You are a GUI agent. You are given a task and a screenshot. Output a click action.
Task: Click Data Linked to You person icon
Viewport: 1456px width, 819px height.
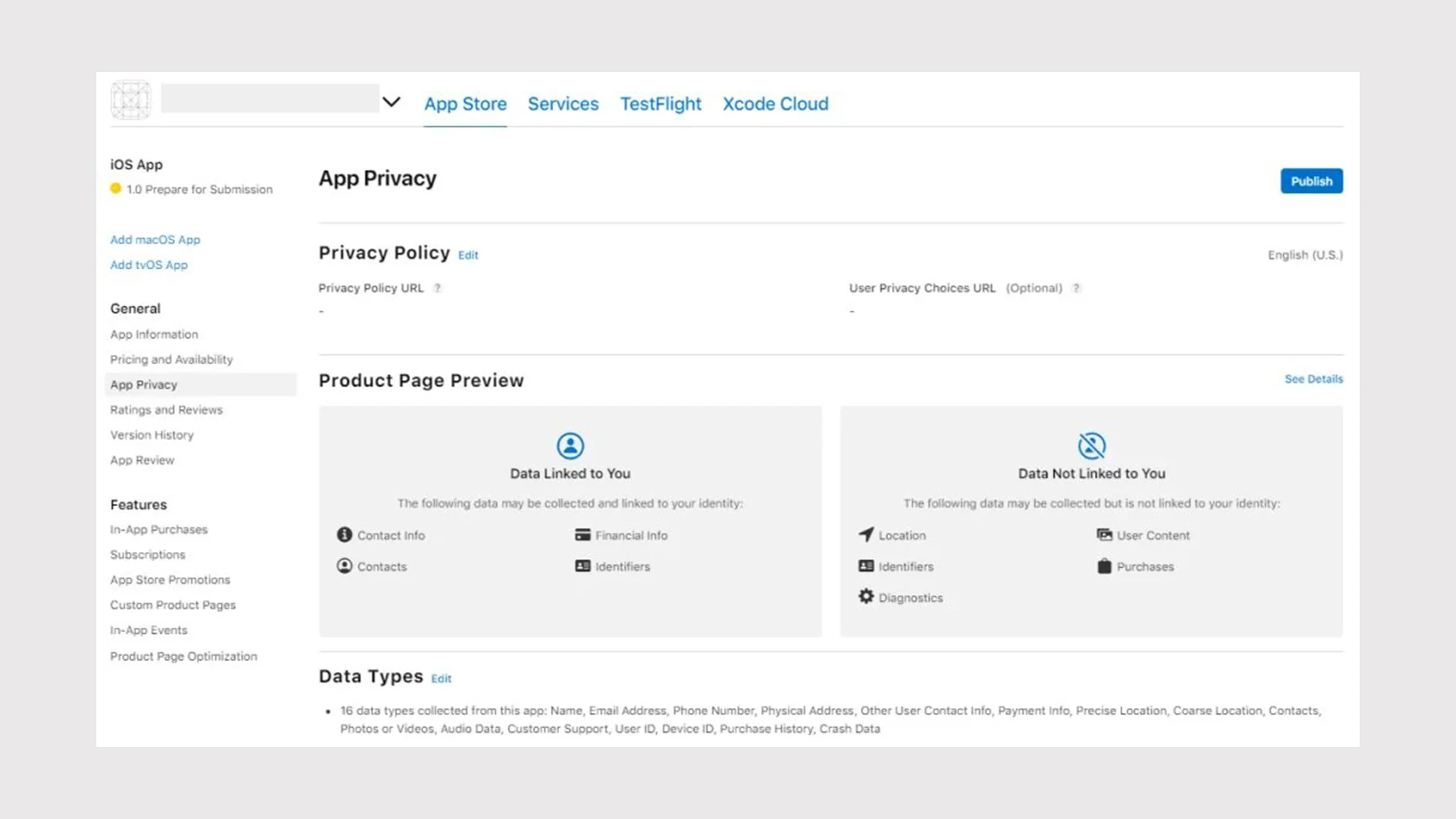click(570, 446)
